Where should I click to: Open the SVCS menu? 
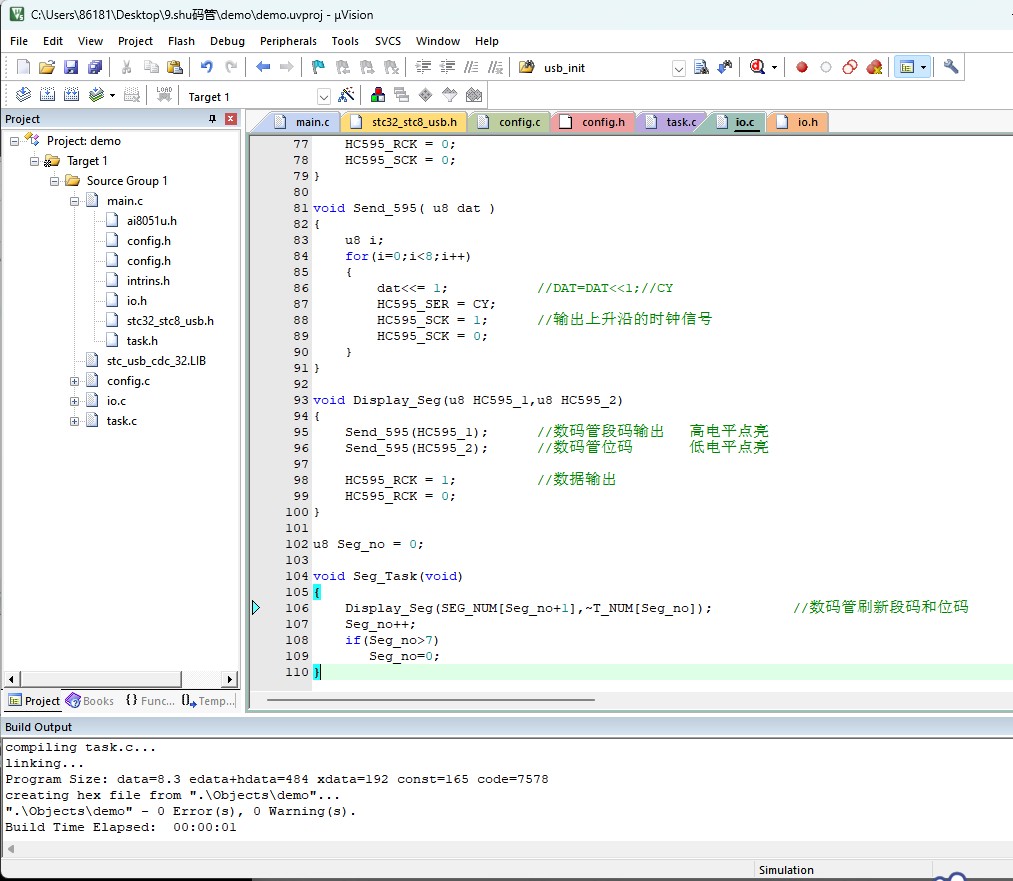pos(388,41)
